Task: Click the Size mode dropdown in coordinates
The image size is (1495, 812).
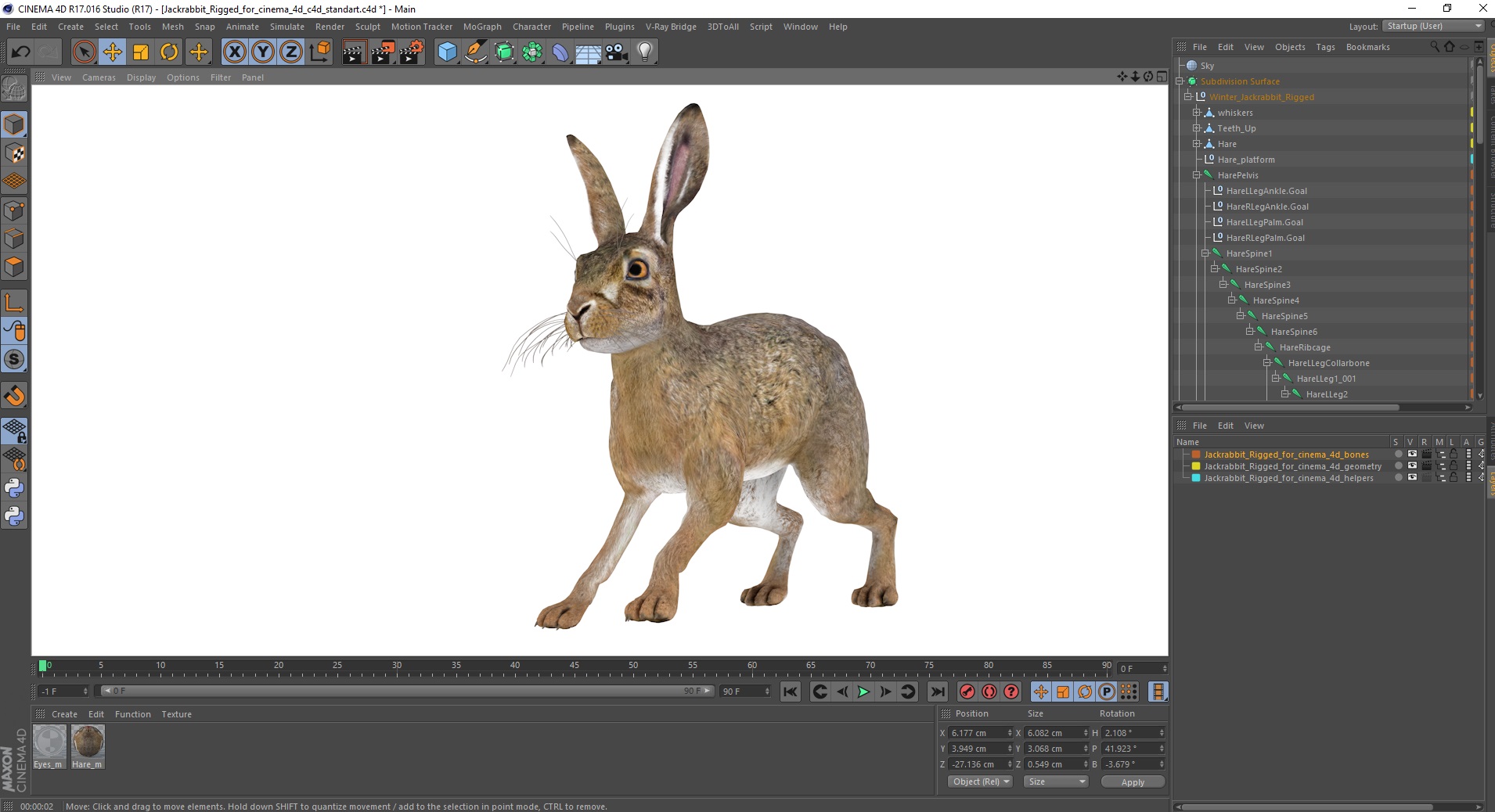Action: 1056,781
